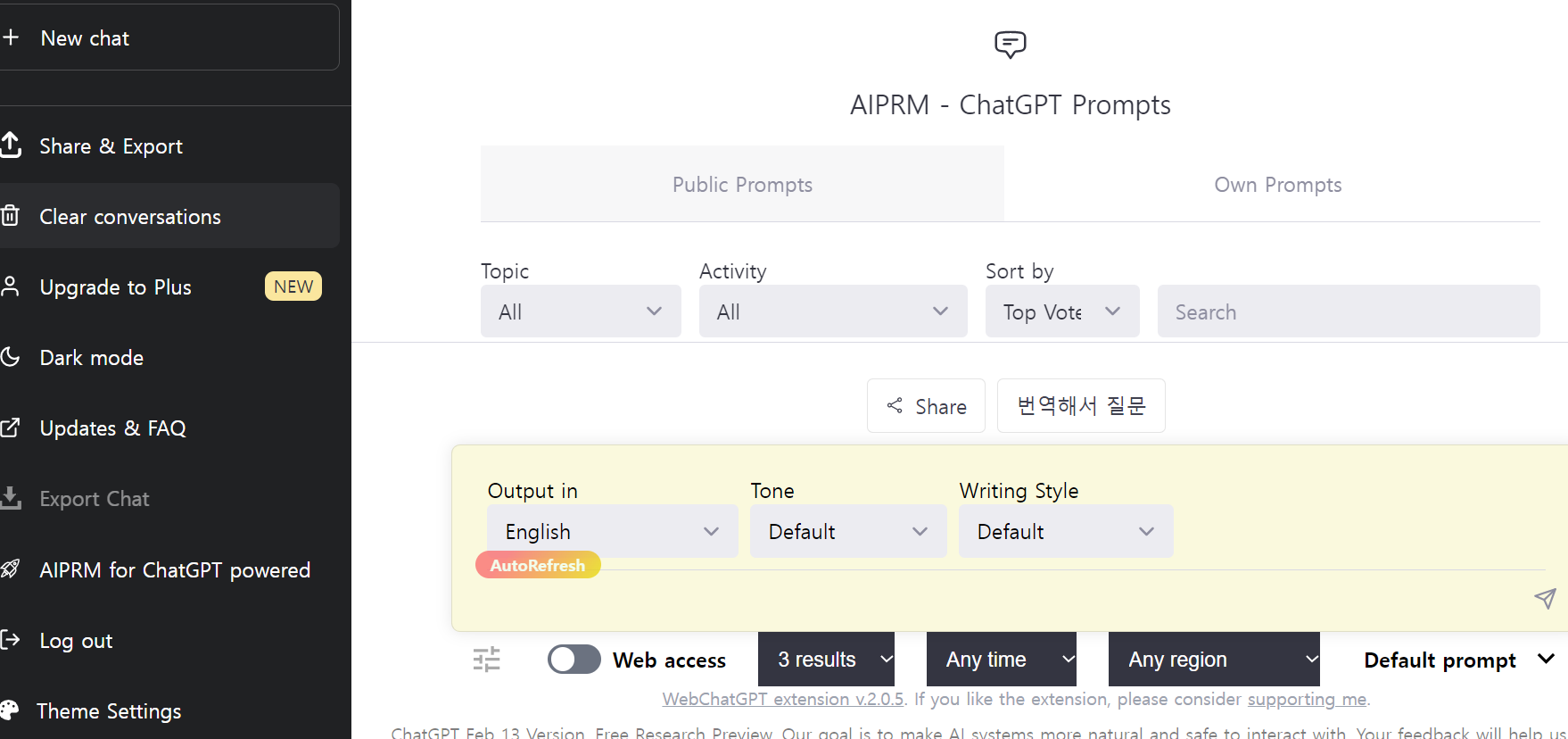Image resolution: width=1568 pixels, height=739 pixels.
Task: Click the Share button
Action: click(x=926, y=405)
